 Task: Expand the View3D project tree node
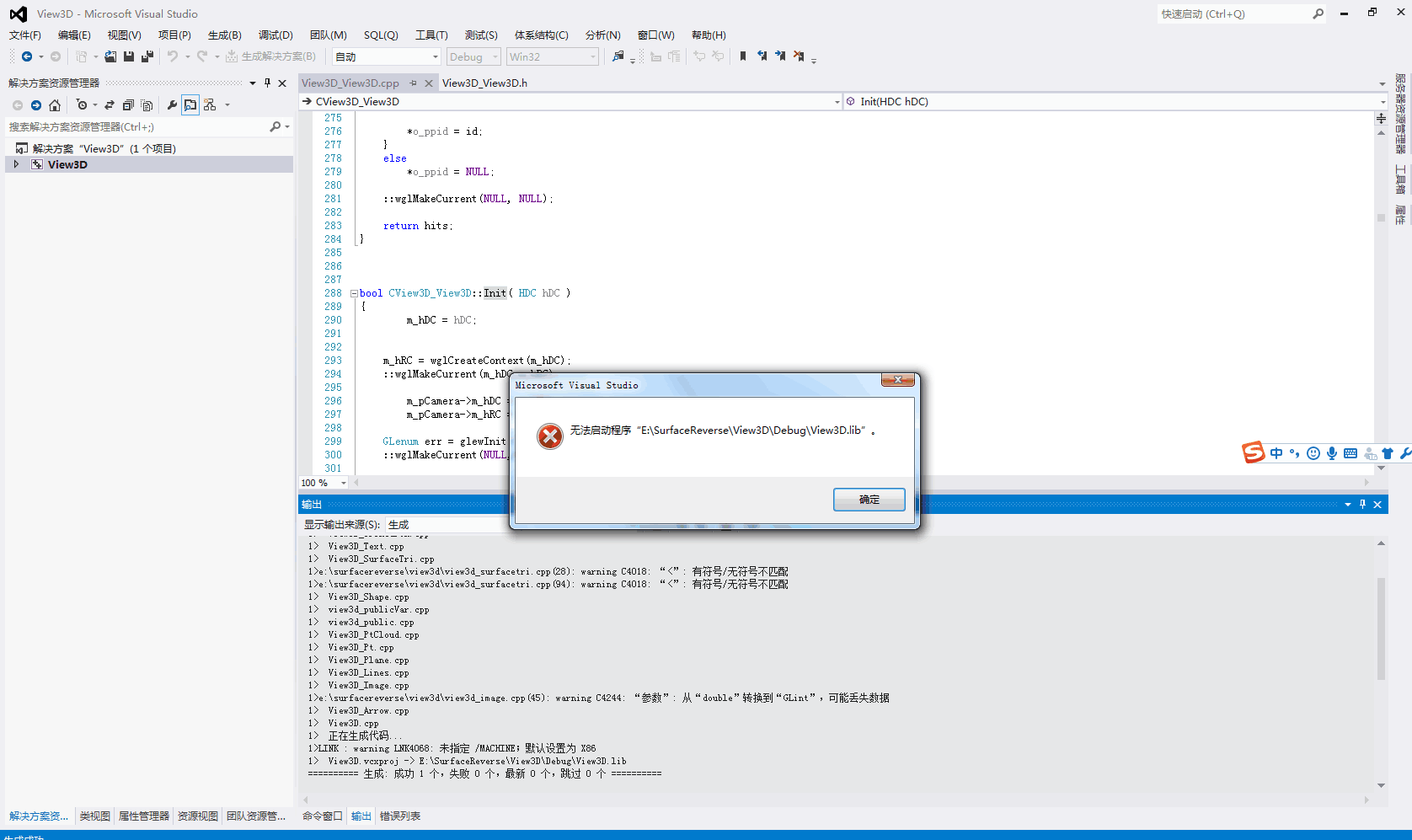[16, 164]
